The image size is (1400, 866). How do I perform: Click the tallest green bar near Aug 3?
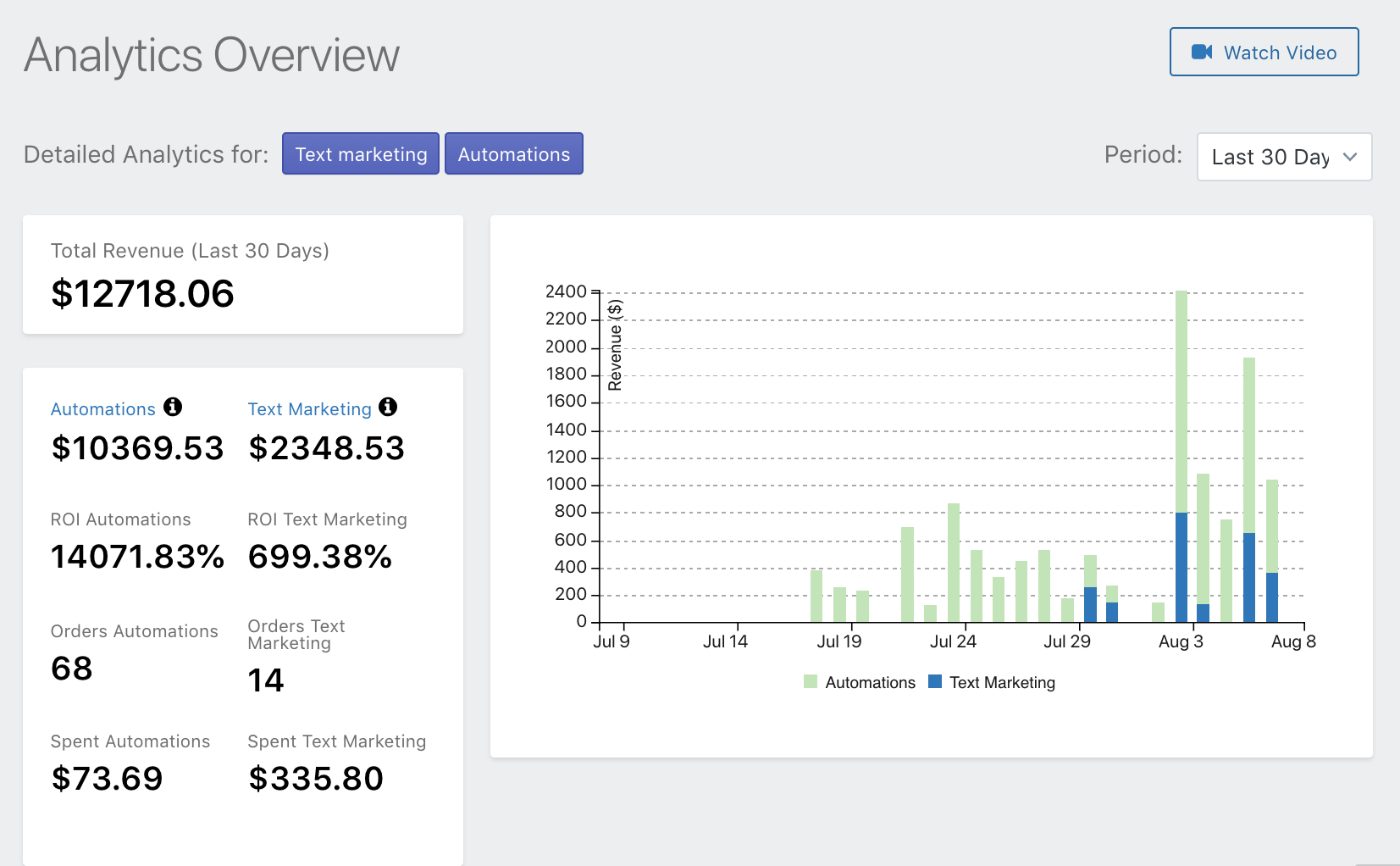click(x=1181, y=402)
